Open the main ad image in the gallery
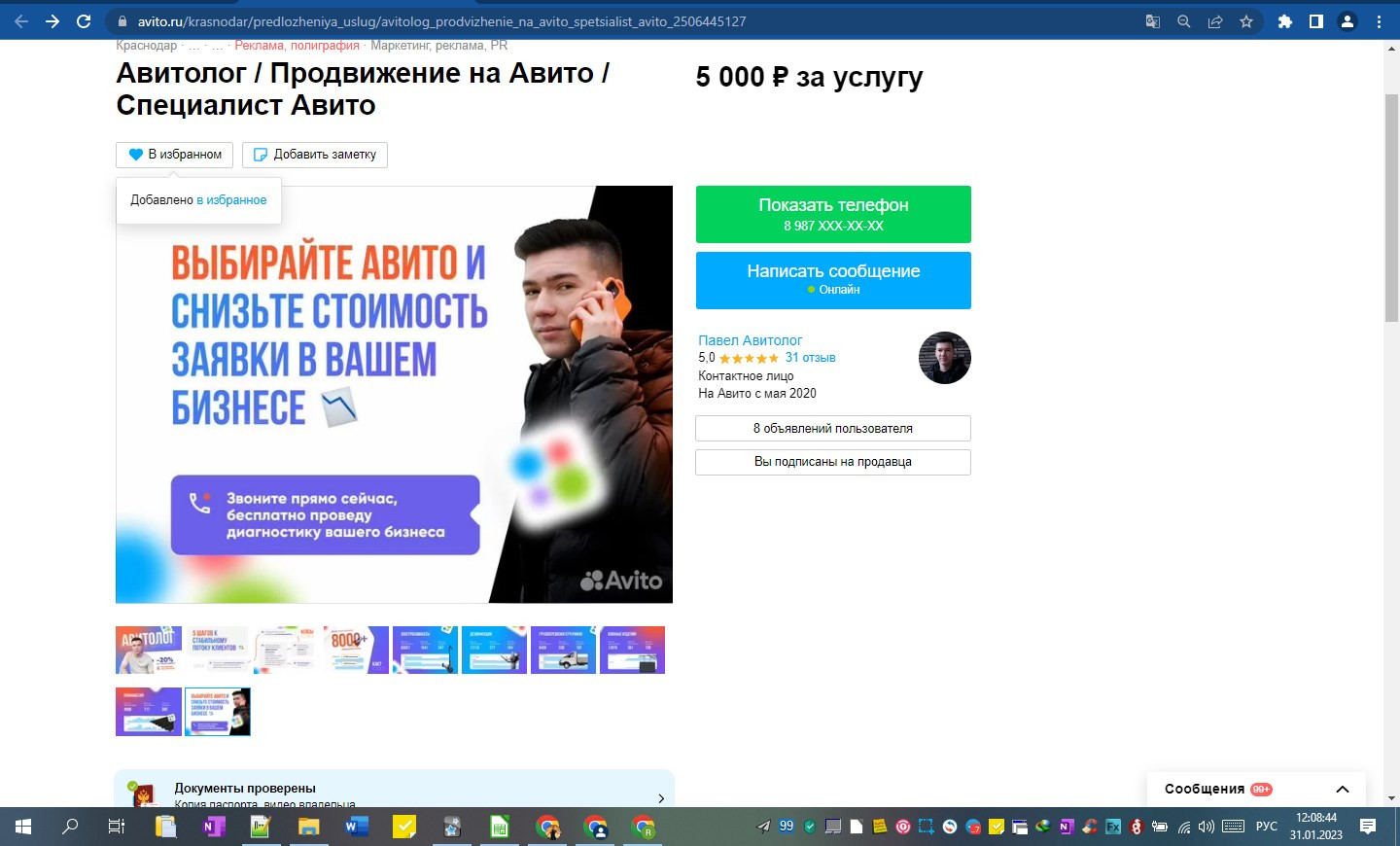The width and height of the screenshot is (1400, 846). pos(394,394)
